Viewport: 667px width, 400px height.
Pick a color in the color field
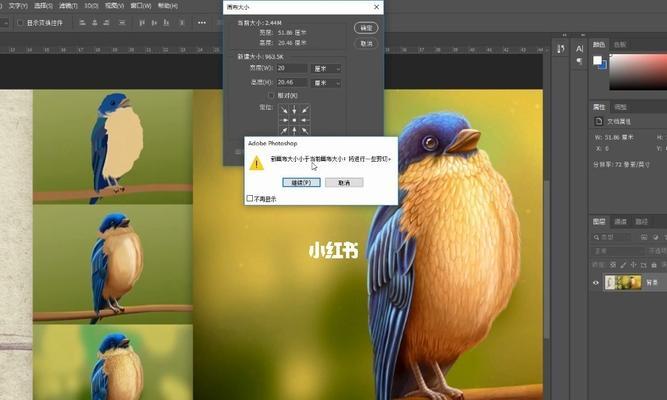pyautogui.click(x=638, y=71)
